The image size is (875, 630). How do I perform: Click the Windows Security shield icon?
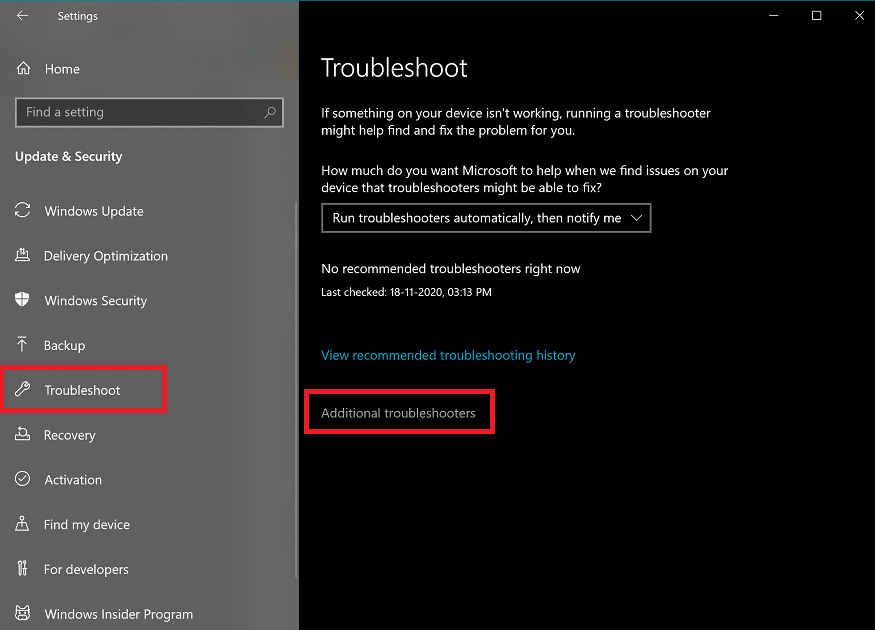[x=22, y=300]
